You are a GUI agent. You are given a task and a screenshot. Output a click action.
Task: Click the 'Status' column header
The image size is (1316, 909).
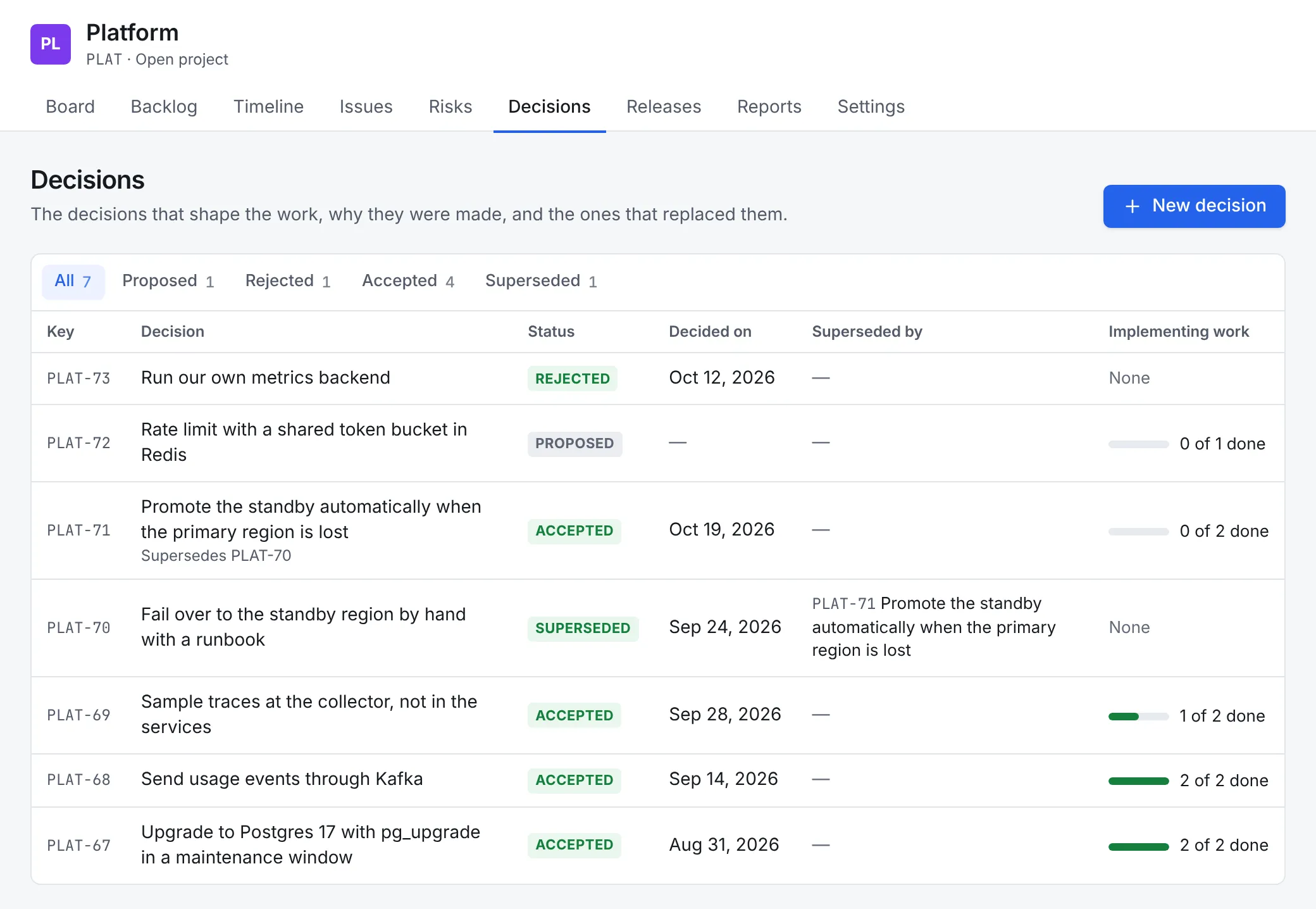pos(551,332)
